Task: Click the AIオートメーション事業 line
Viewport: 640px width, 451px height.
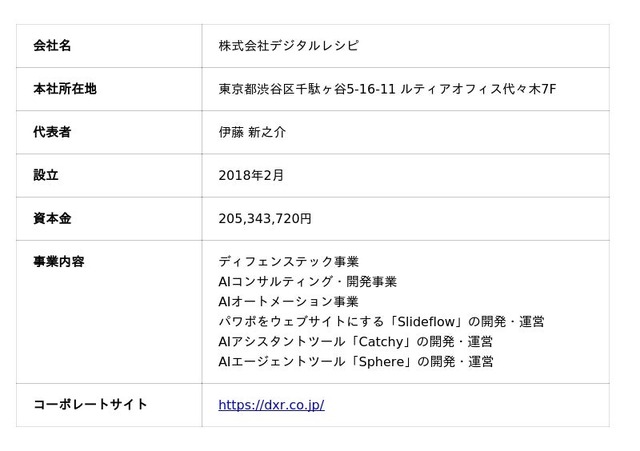Action: coord(288,301)
